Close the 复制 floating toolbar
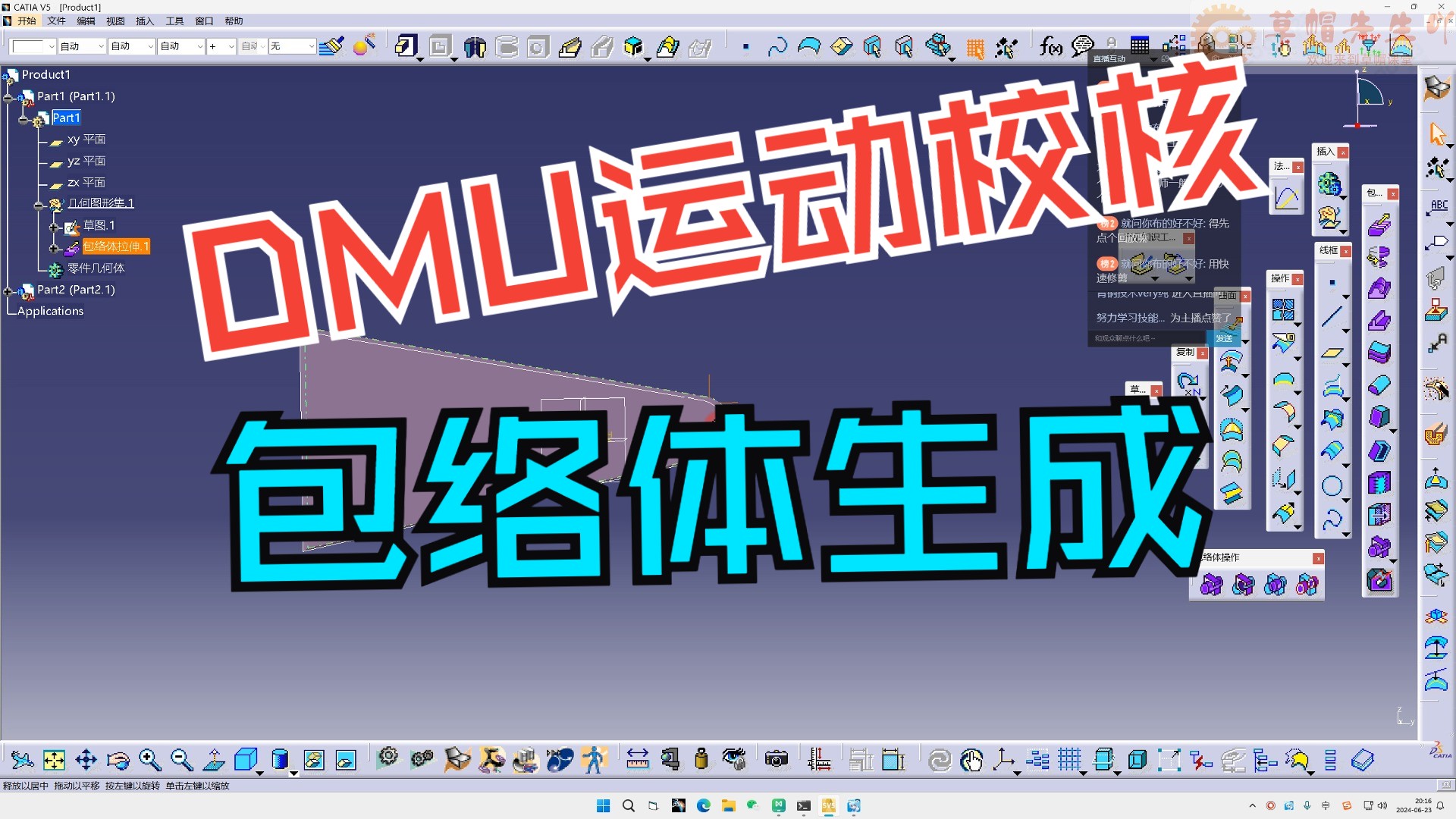 click(x=1202, y=353)
